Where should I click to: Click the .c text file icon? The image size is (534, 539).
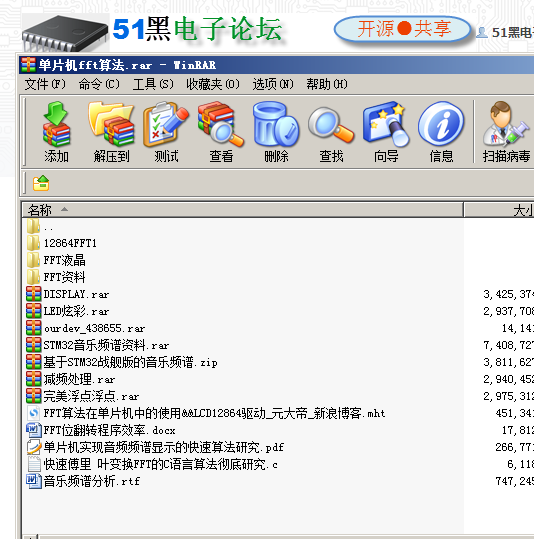click(x=34, y=464)
